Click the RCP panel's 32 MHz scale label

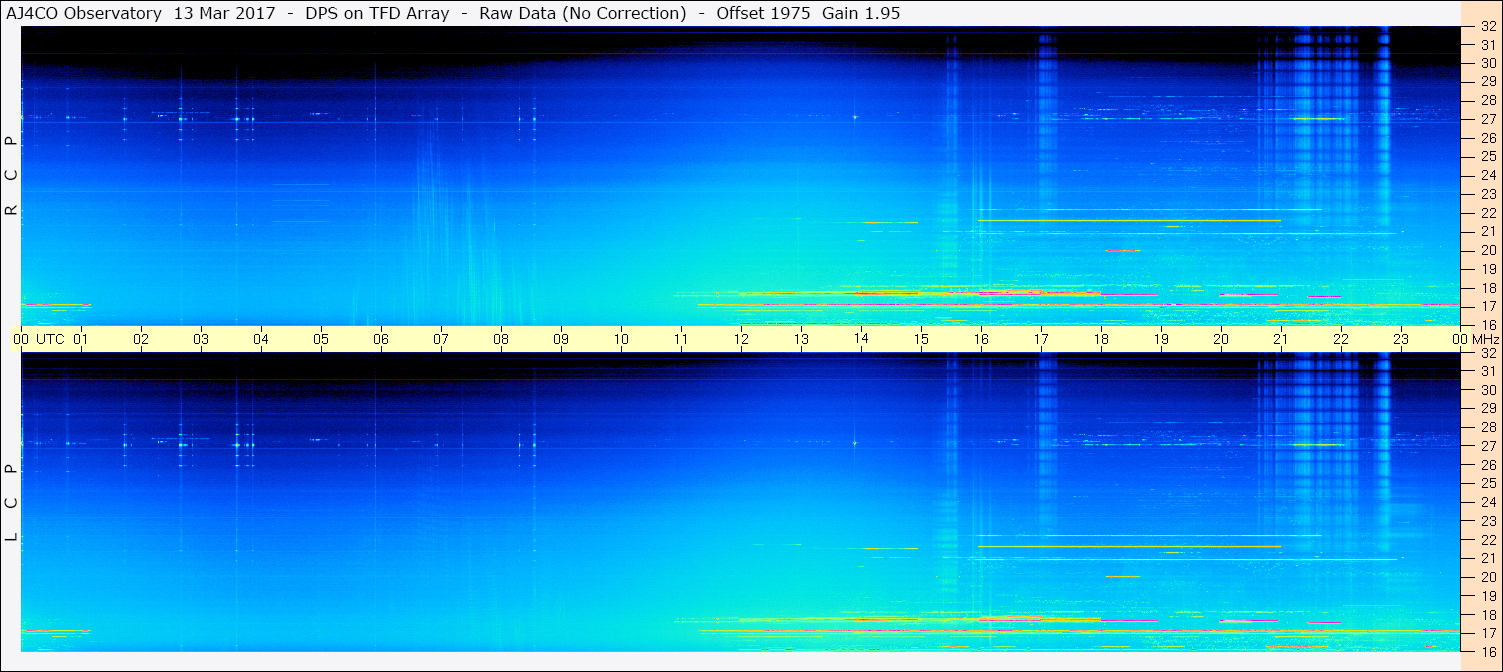point(1488,26)
